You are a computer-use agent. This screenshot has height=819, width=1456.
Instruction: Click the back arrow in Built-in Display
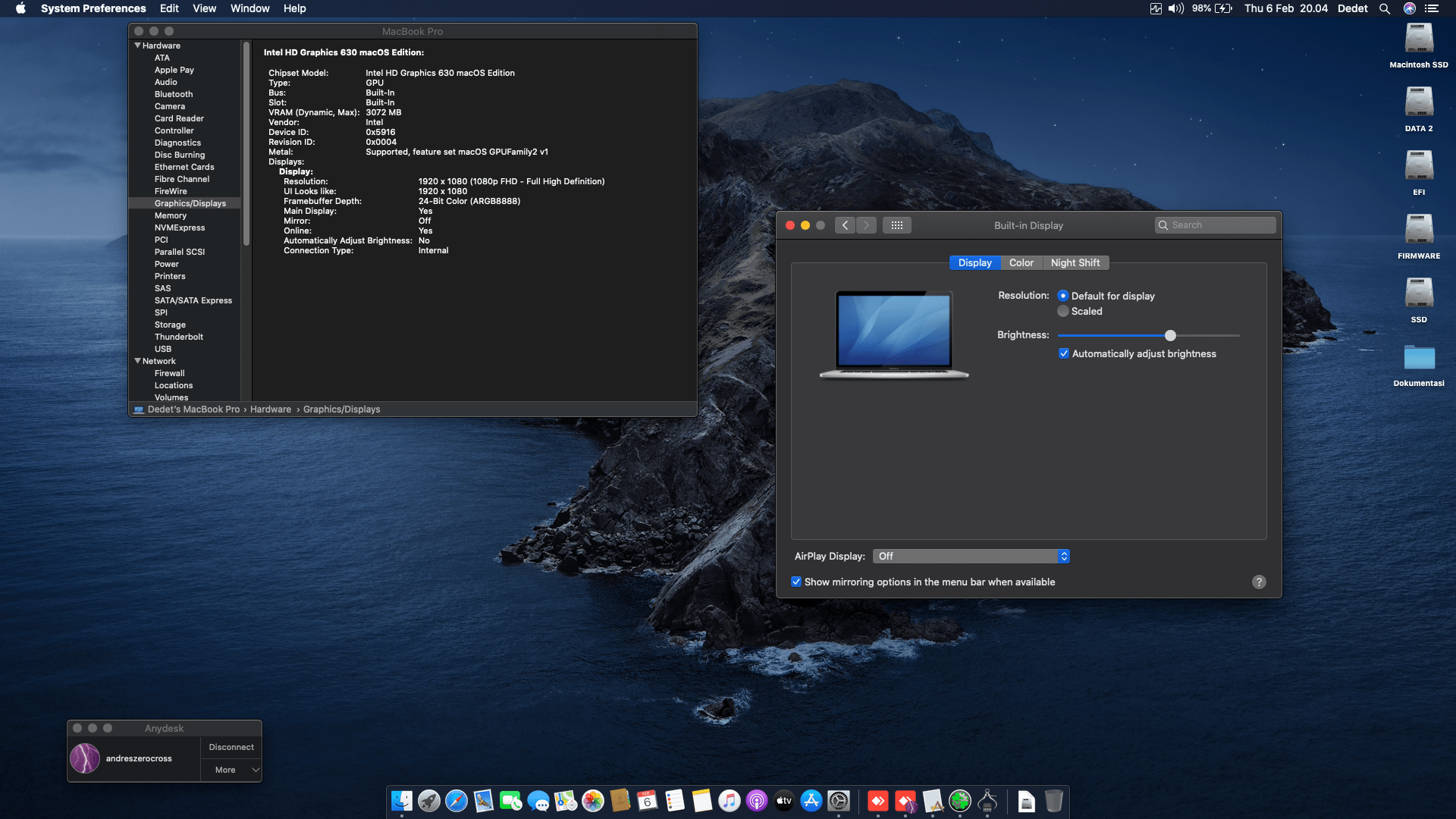[845, 225]
